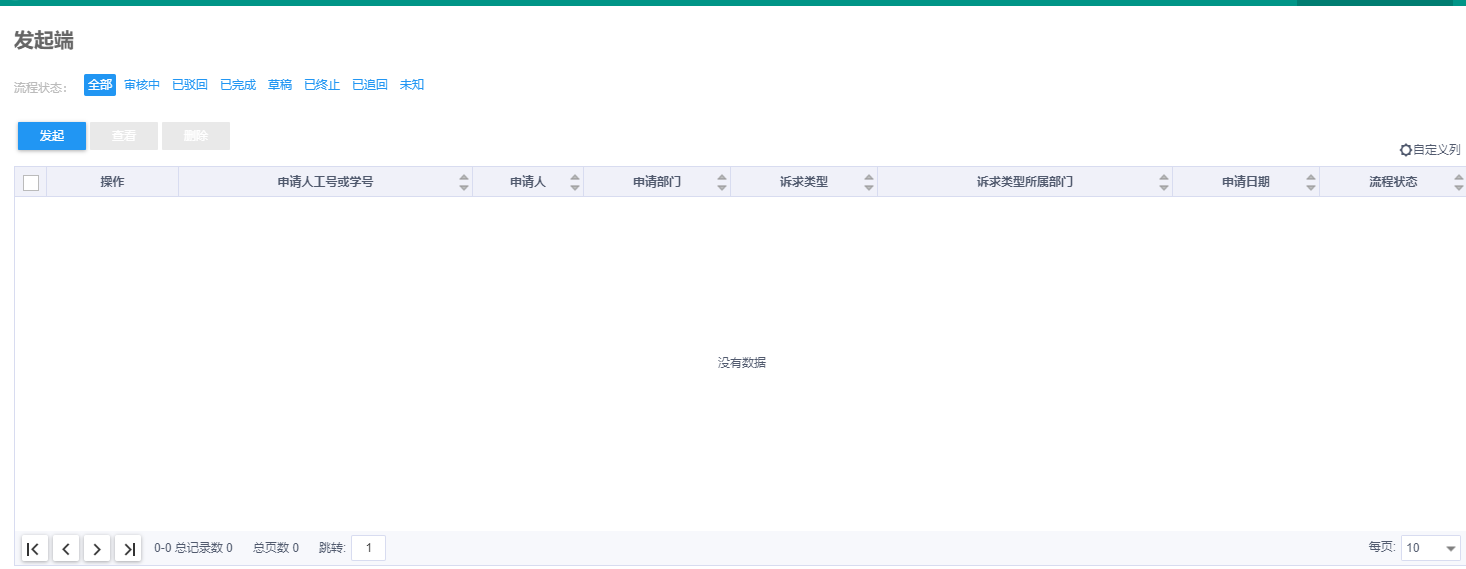1466x569 pixels.
Task: Go to the next page
Action: pos(97,548)
